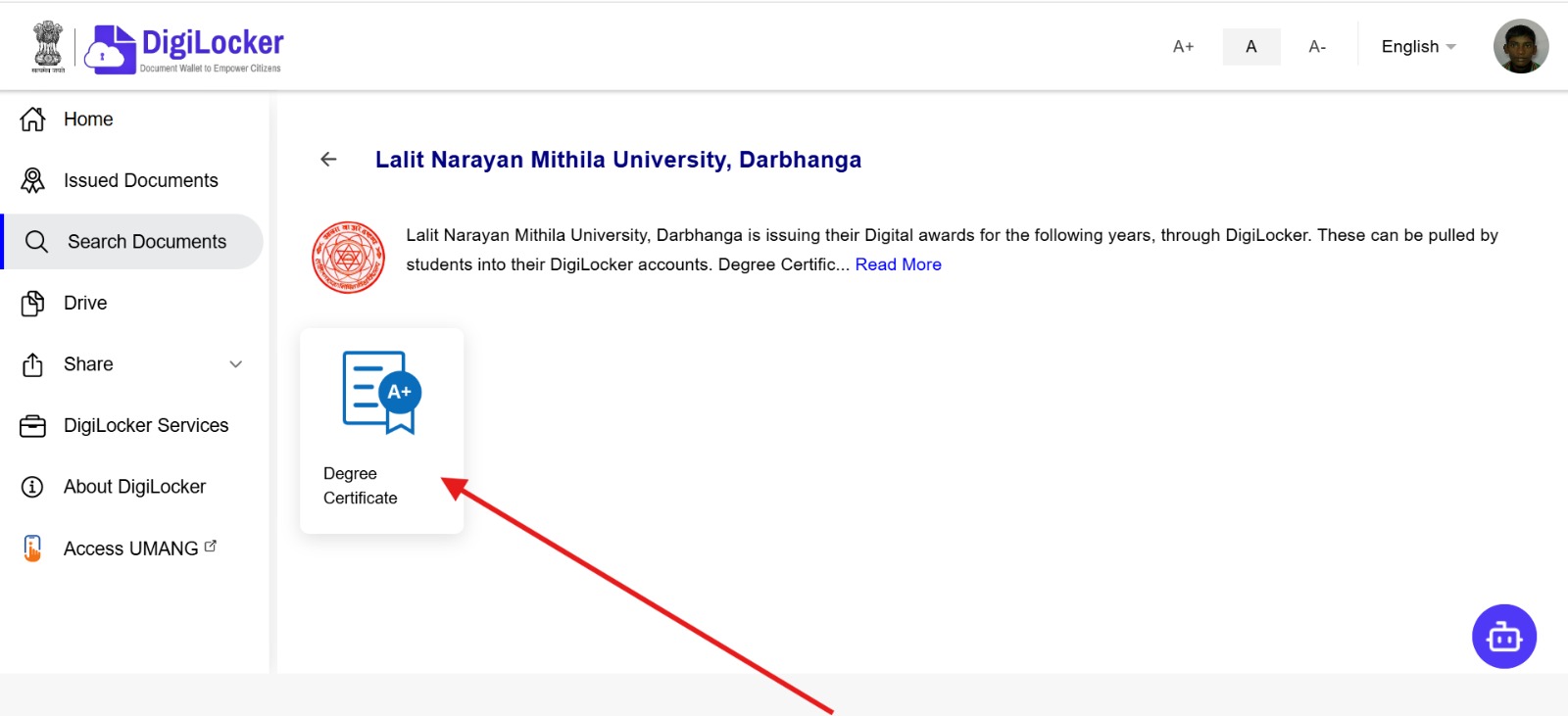The height and width of the screenshot is (716, 1568).
Task: Click the About DigiLocker info icon
Action: point(32,487)
